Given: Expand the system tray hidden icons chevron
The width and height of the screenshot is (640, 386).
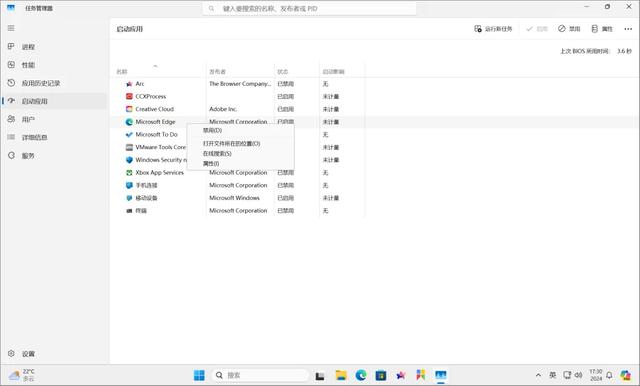Looking at the screenshot, I should 538,375.
